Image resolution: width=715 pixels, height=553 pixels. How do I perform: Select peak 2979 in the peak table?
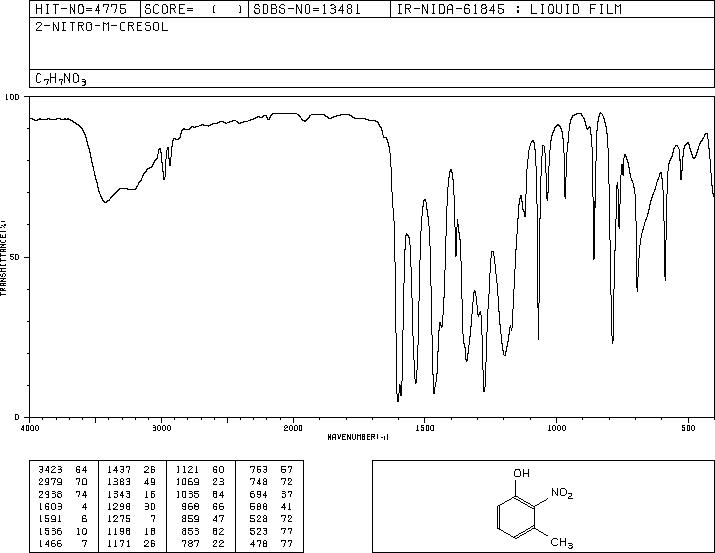tap(50, 482)
